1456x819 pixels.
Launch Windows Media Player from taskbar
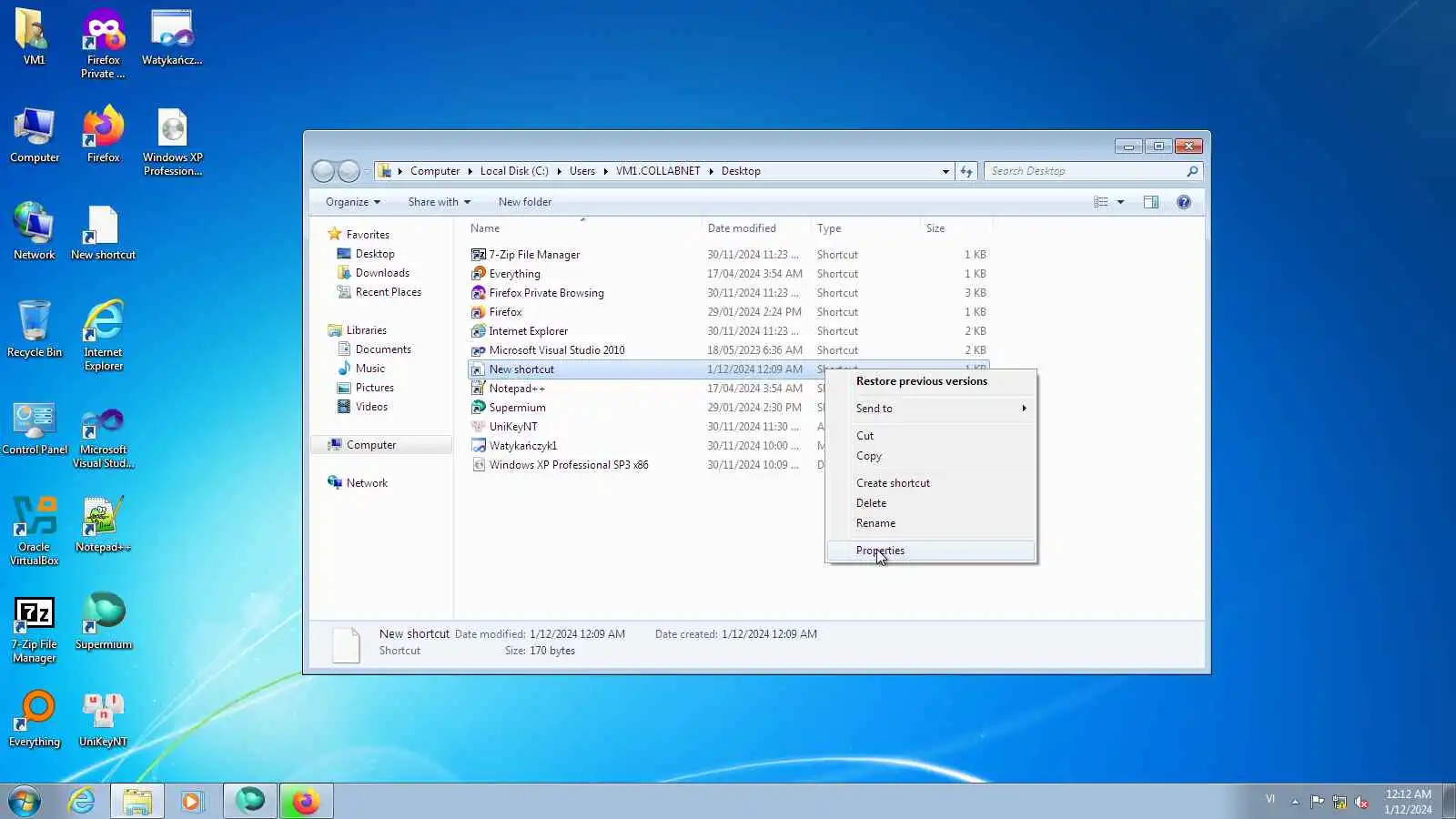(x=191, y=801)
